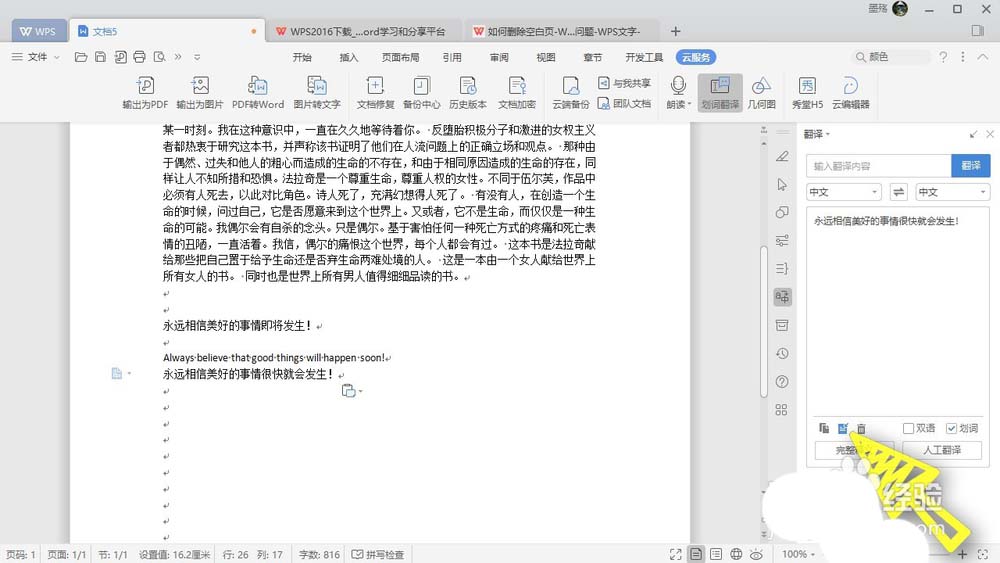
Task: Click the insert translation into document icon
Action: 842,428
